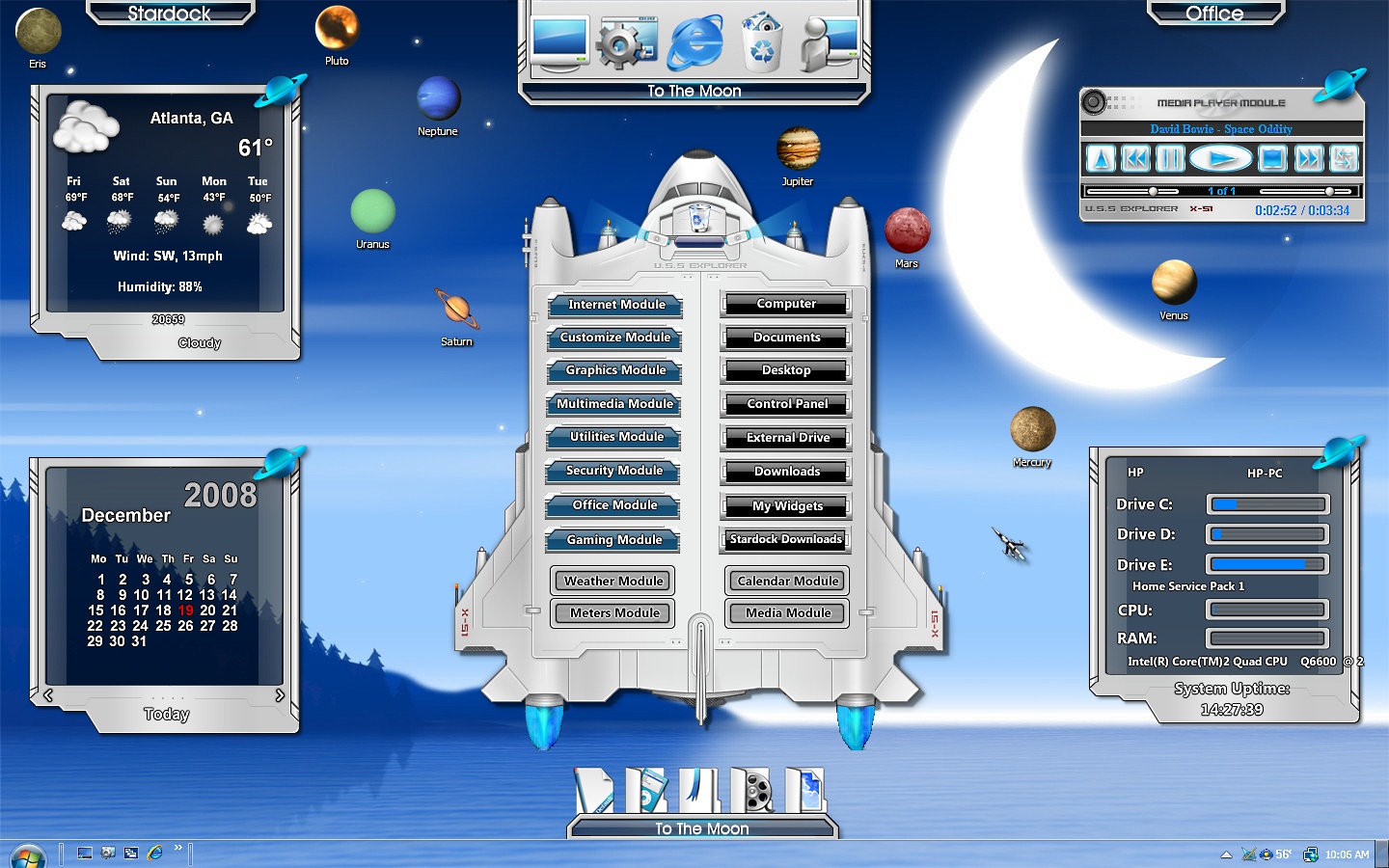
Task: Click the small rocket plane icon on desktop
Action: tap(1011, 546)
